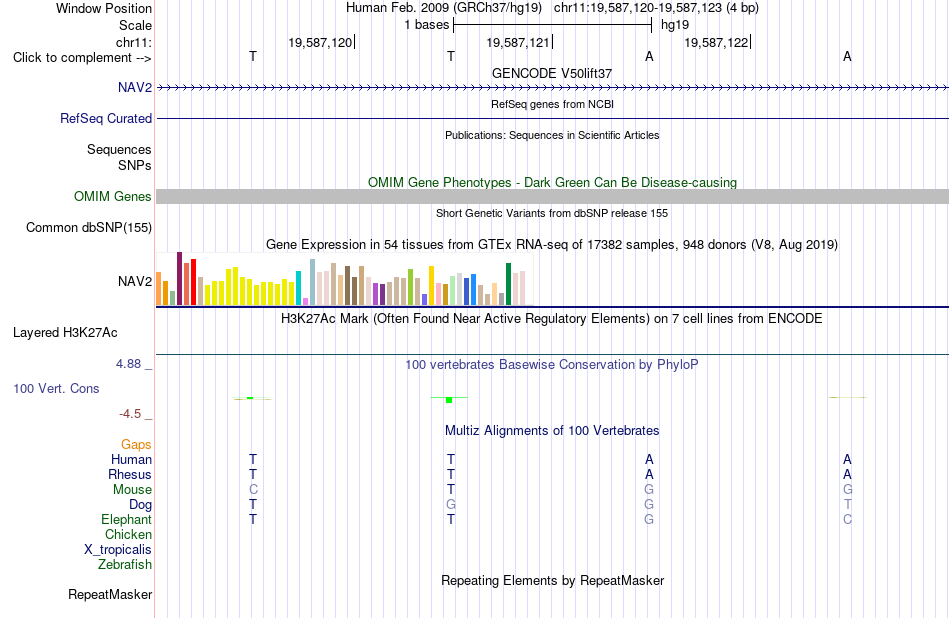The image size is (950, 618).
Task: Select the Zebrafish species label
Action: 125,565
